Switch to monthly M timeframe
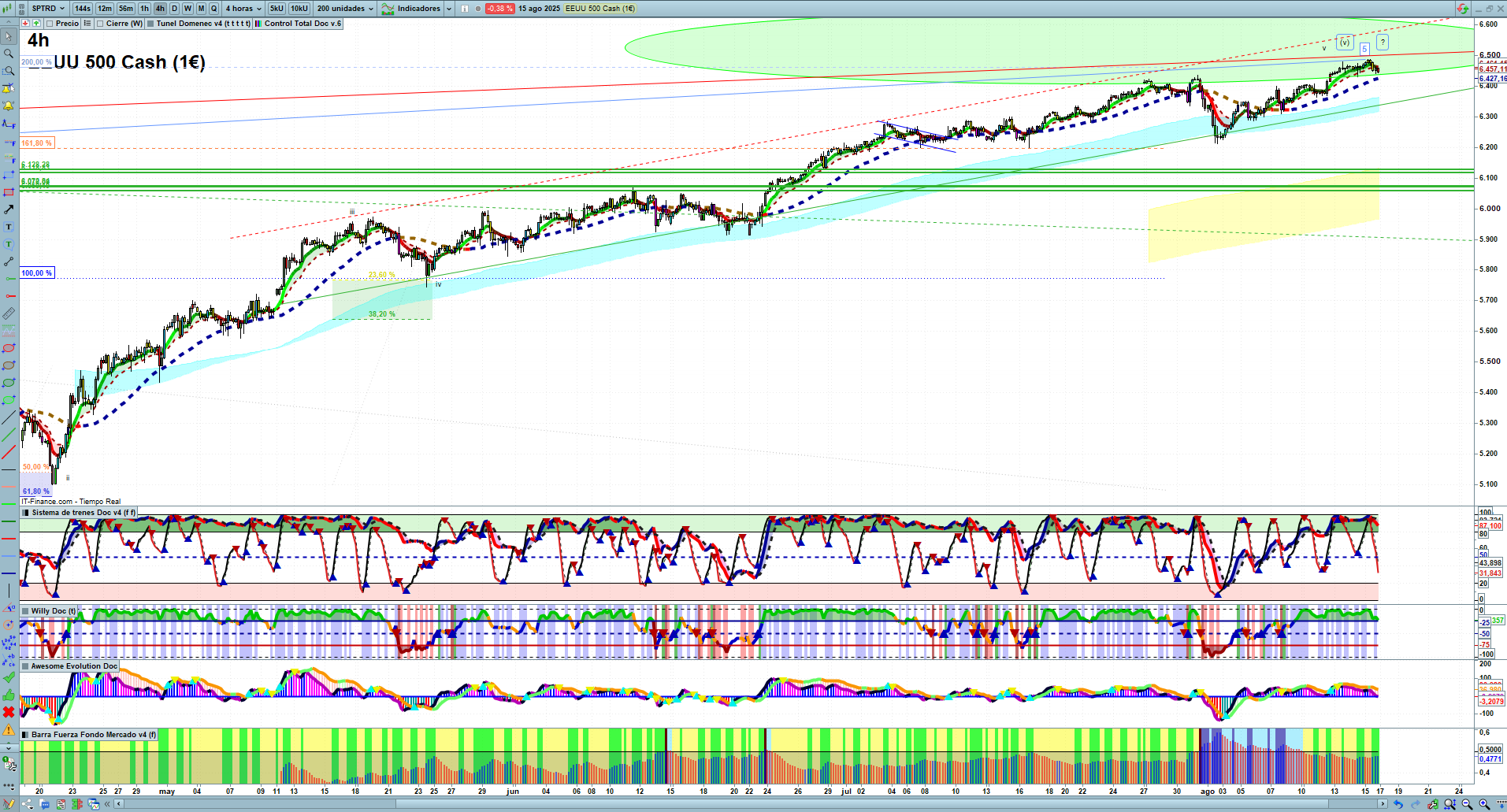 [201, 9]
